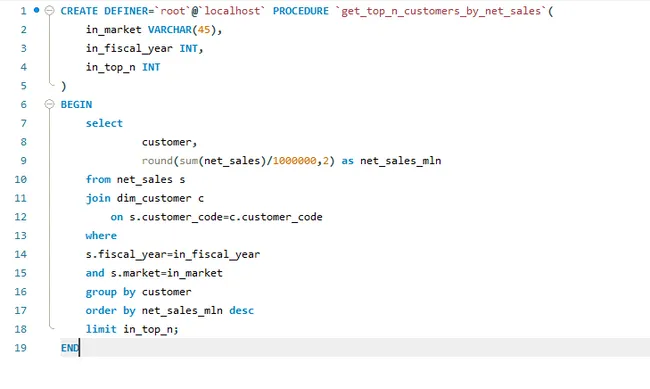
Task: Collapse the CREATE PROCEDURE fold marker
Action: tap(49, 10)
